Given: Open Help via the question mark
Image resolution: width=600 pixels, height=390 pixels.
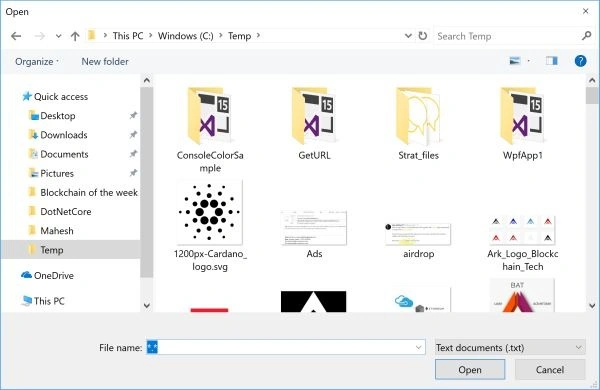Looking at the screenshot, I should (x=580, y=61).
